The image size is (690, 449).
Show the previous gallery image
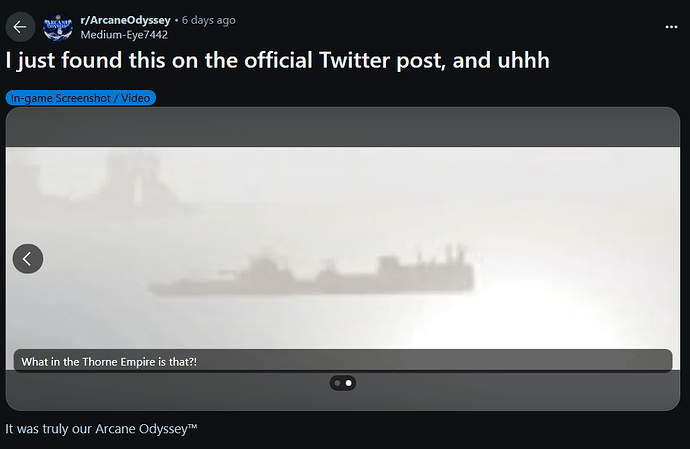click(28, 259)
